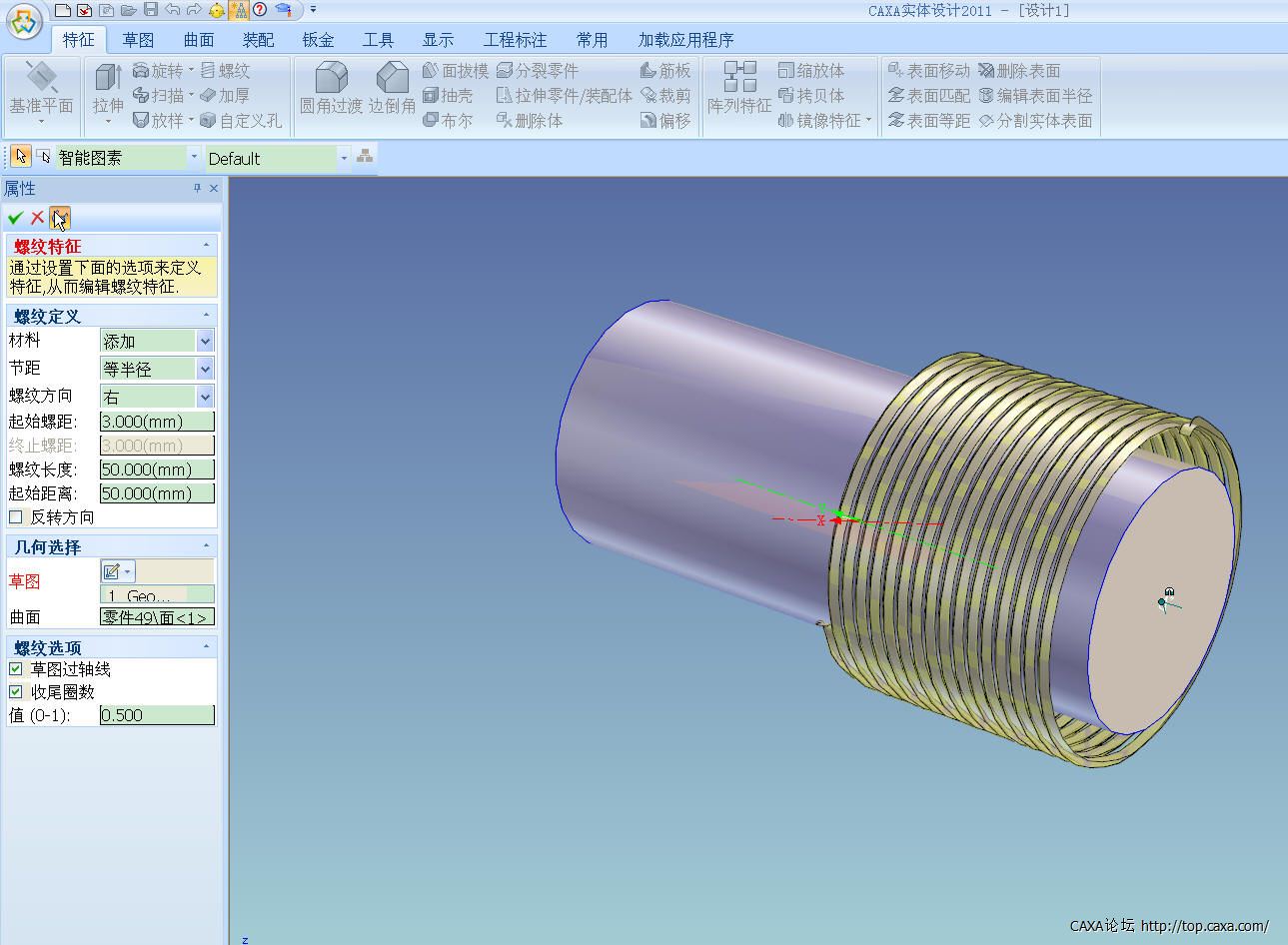Click the preview icon beside cancel
Image resolution: width=1288 pixels, height=945 pixels.
[60, 218]
